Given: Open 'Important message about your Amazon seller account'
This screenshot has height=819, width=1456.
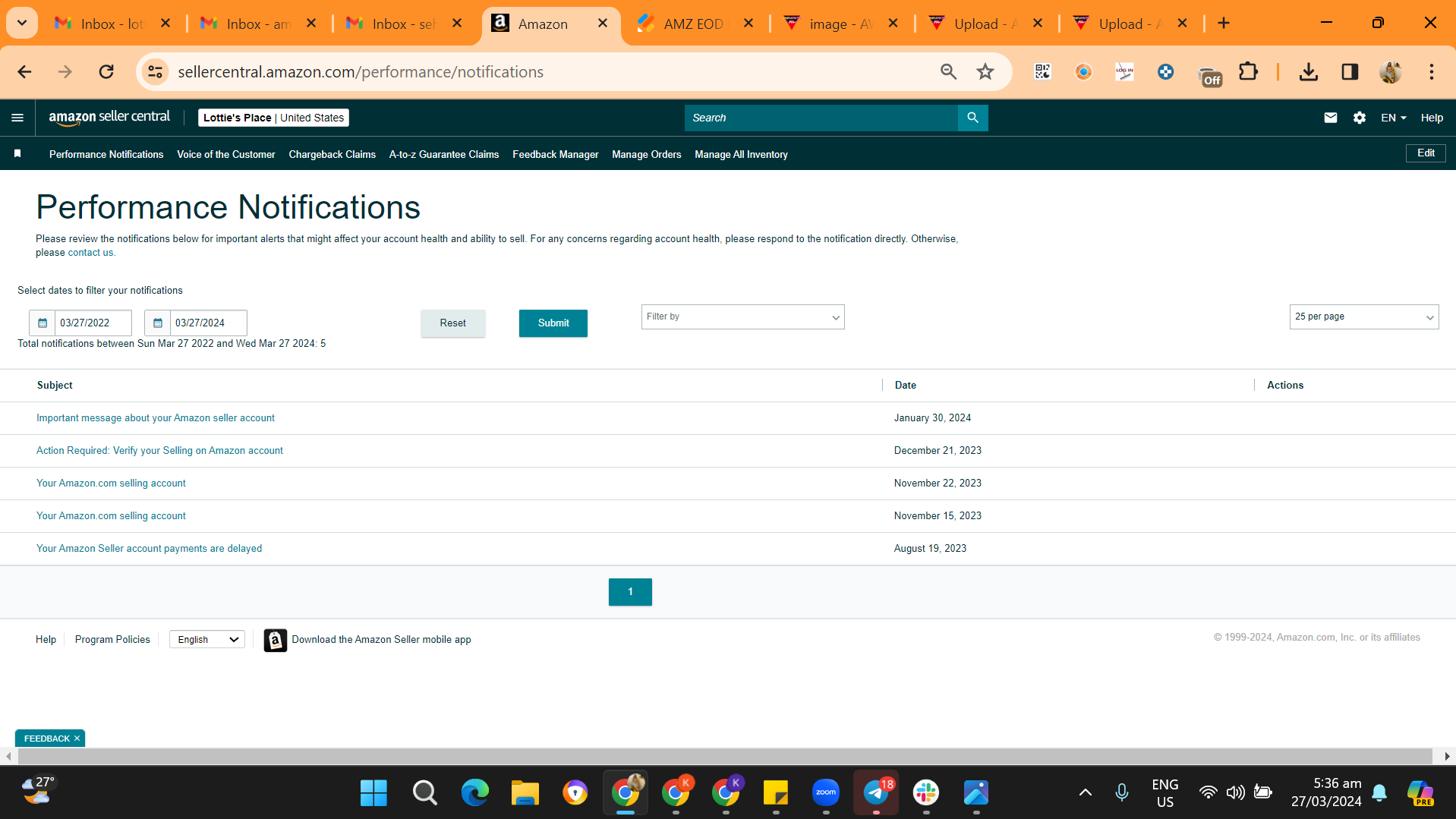Looking at the screenshot, I should [x=156, y=418].
